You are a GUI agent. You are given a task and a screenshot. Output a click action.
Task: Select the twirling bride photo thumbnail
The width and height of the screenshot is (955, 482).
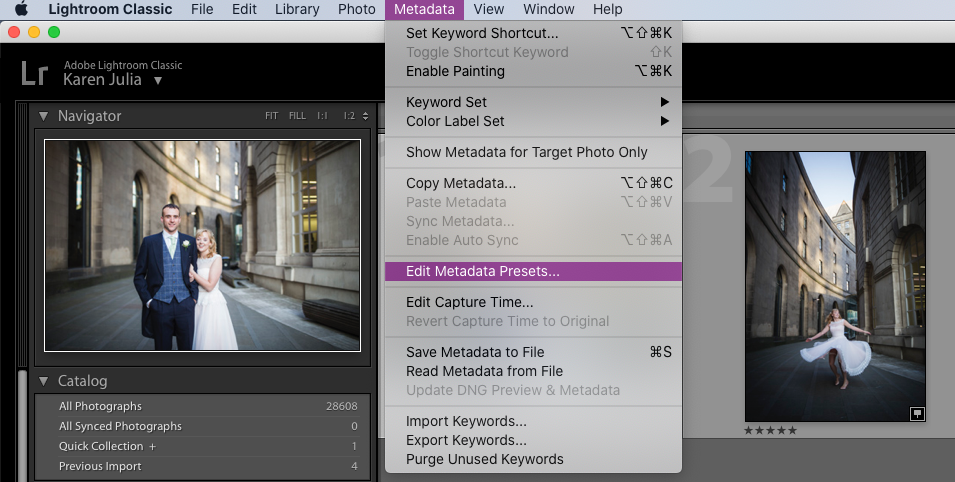835,286
